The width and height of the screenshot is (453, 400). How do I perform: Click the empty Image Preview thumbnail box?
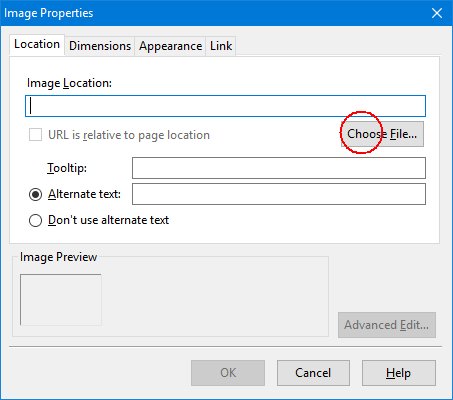click(x=61, y=300)
